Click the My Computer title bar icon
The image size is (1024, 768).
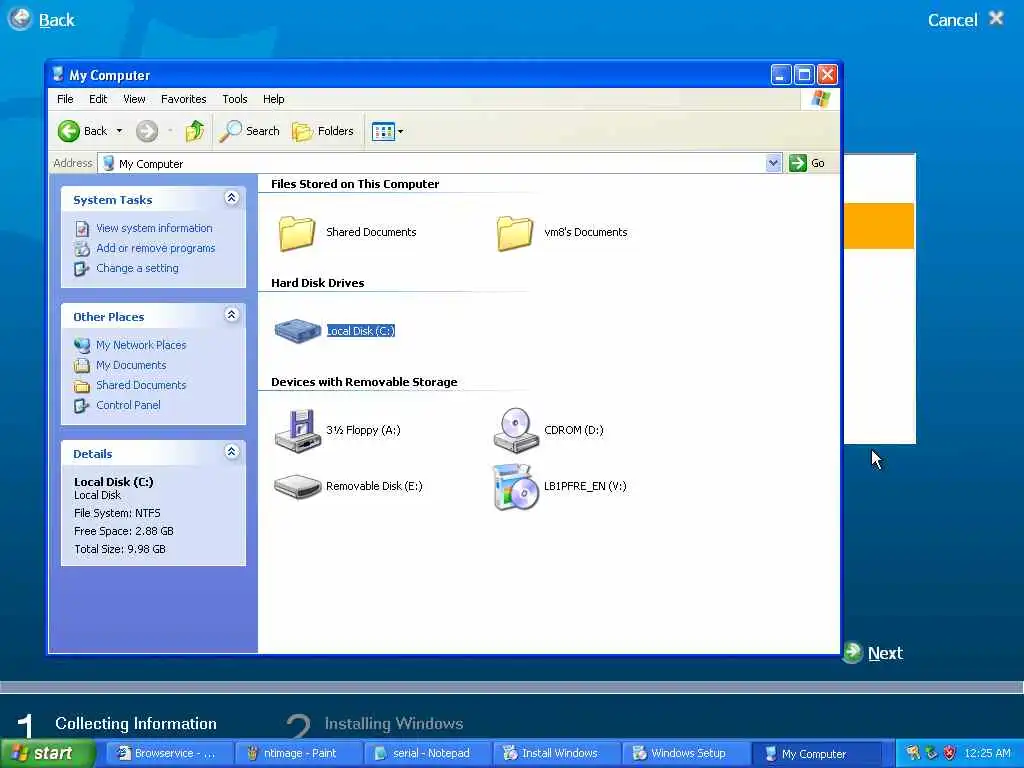click(x=58, y=74)
